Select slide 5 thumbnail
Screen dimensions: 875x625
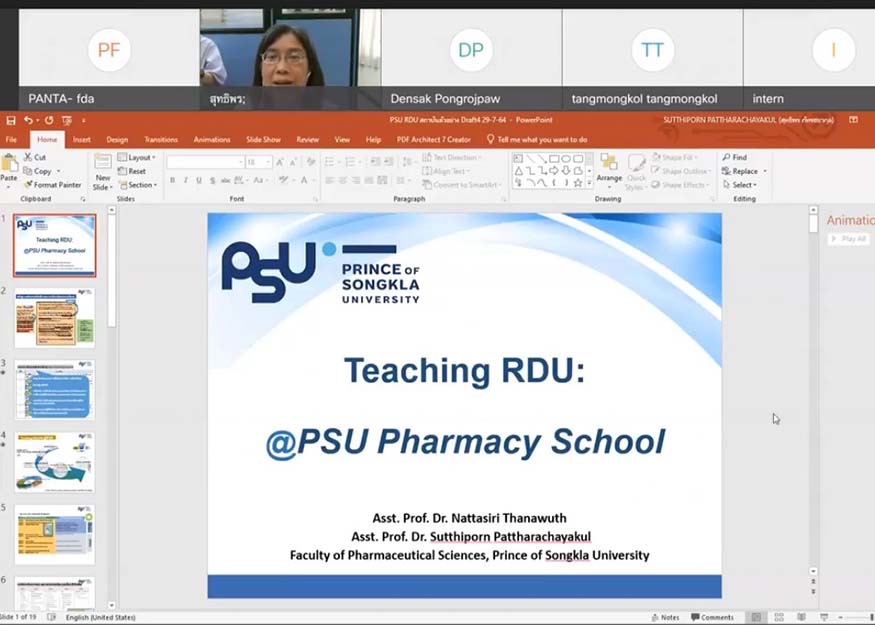(55, 535)
